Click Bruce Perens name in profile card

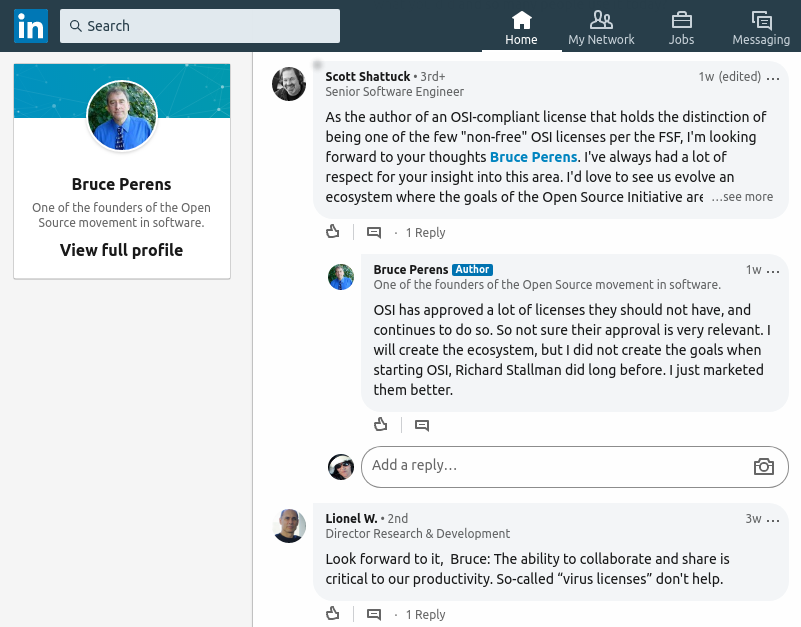(122, 184)
